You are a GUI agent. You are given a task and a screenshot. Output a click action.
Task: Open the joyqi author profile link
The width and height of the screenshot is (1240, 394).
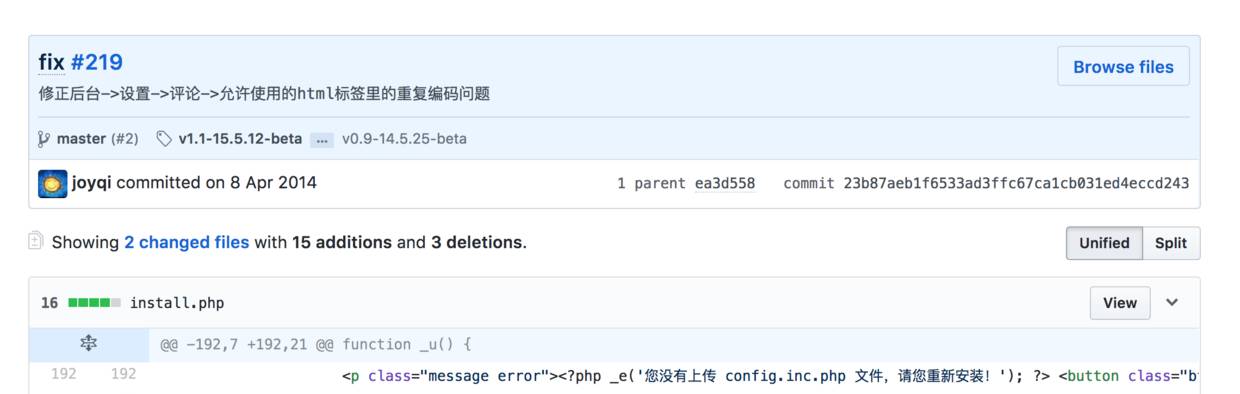[92, 183]
